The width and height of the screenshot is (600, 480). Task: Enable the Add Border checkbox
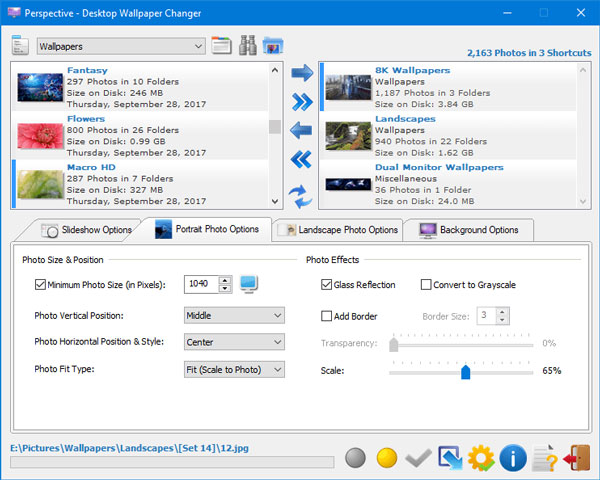point(327,316)
